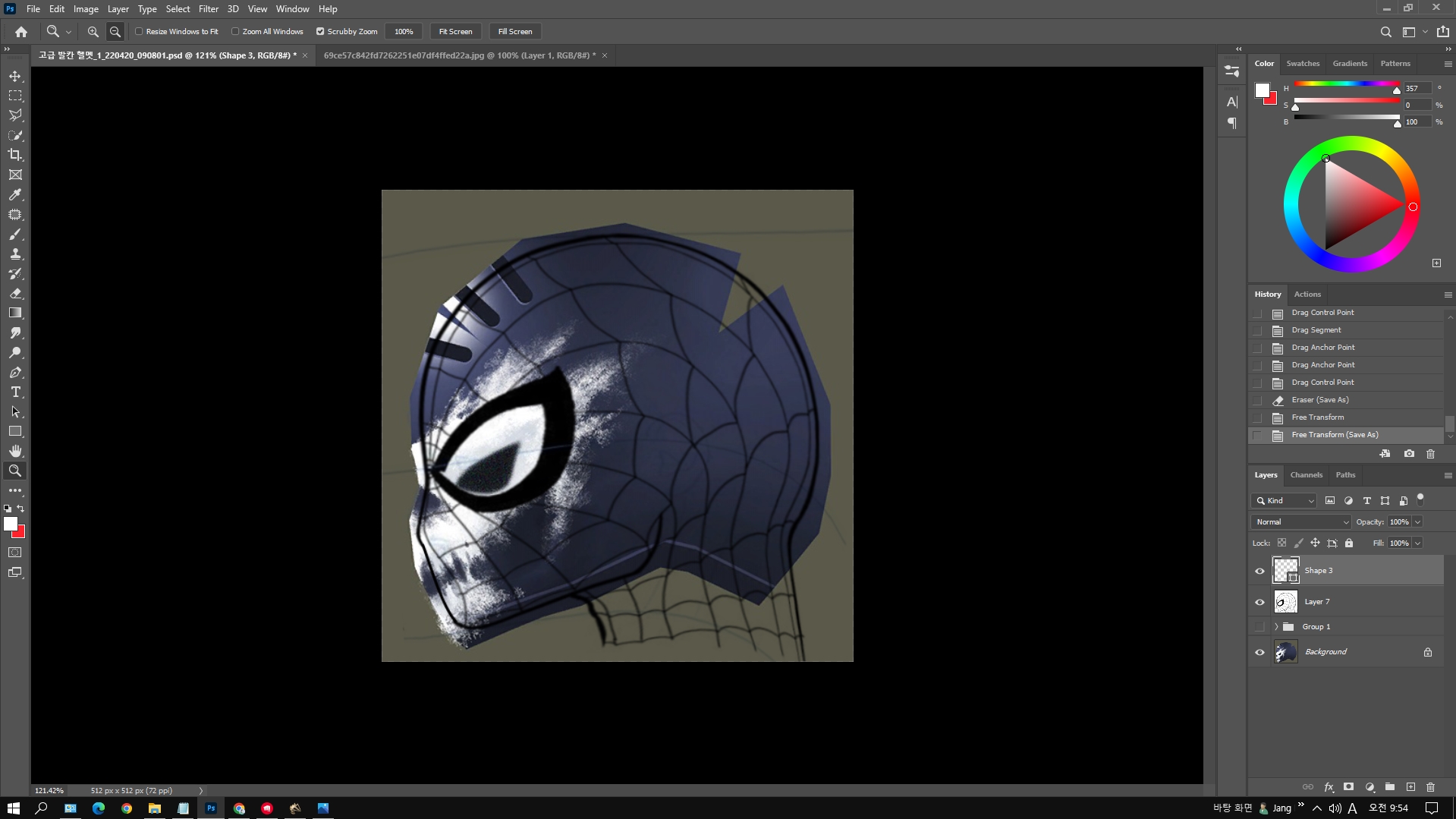Viewport: 1456px width, 819px height.
Task: Open the Layers panel options menu
Action: click(1448, 475)
